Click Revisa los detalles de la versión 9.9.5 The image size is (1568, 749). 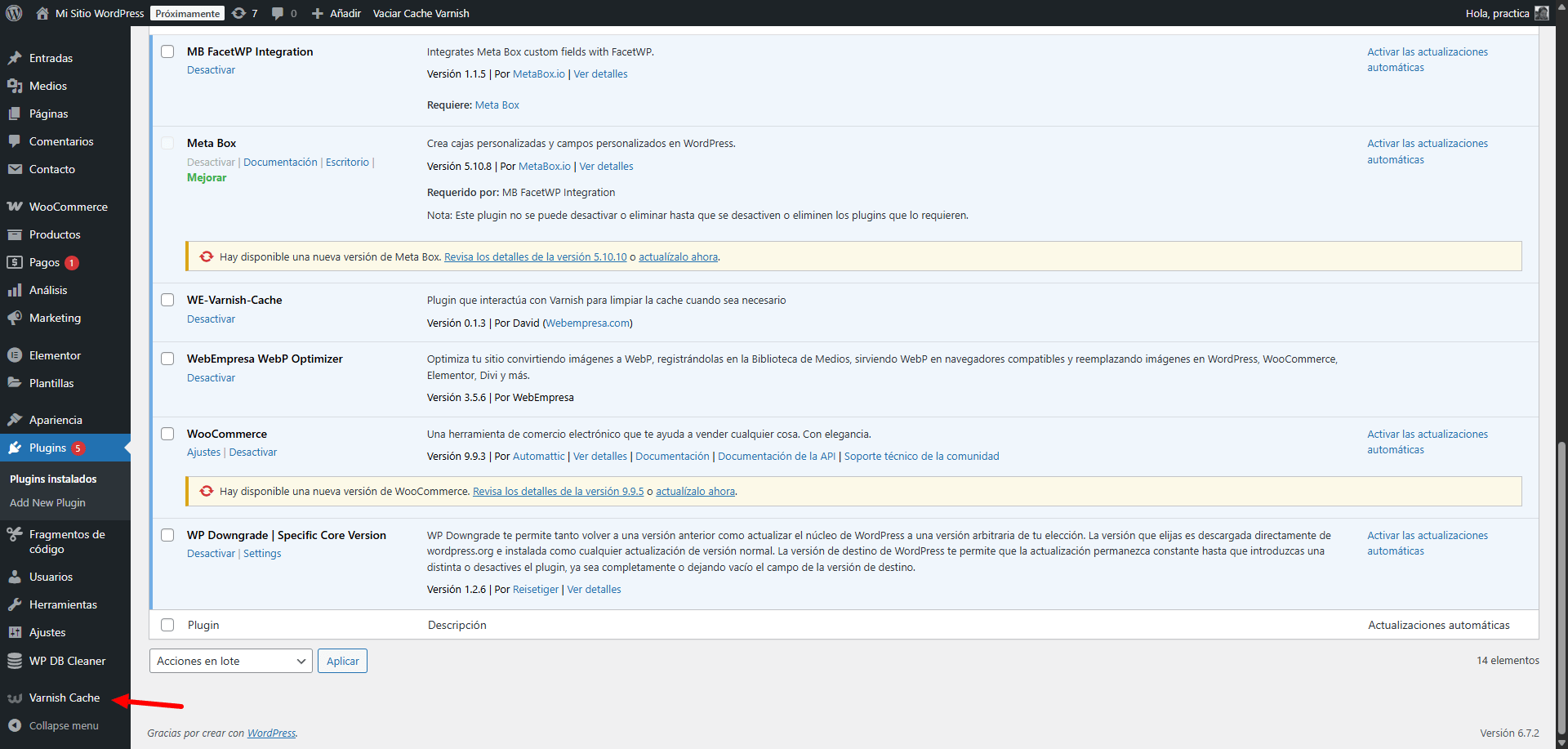[559, 491]
